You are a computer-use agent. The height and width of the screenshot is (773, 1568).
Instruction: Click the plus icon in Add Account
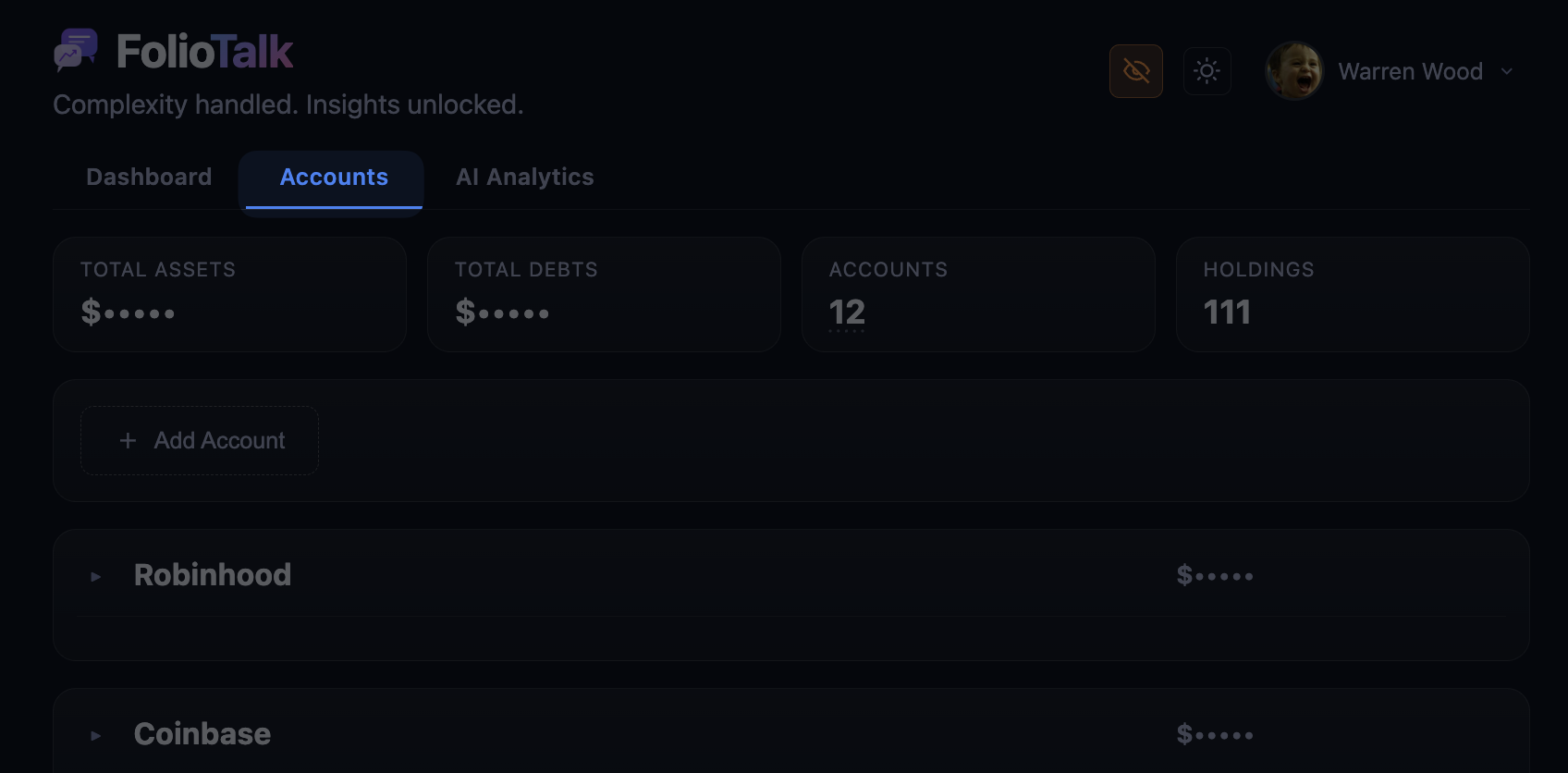129,441
